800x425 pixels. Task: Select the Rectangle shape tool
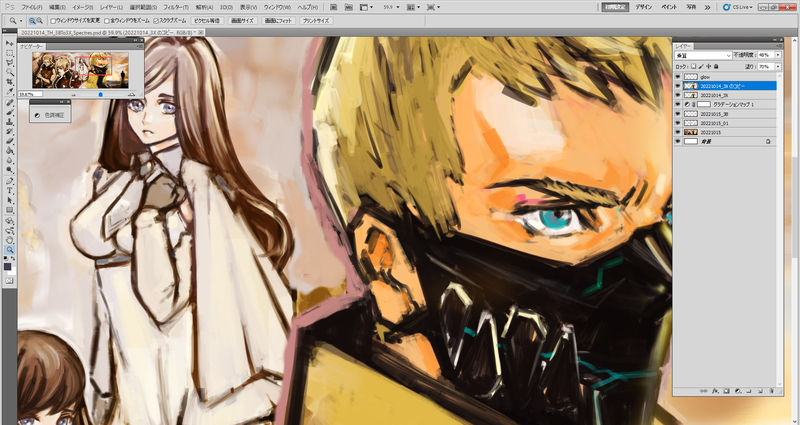tap(10, 210)
